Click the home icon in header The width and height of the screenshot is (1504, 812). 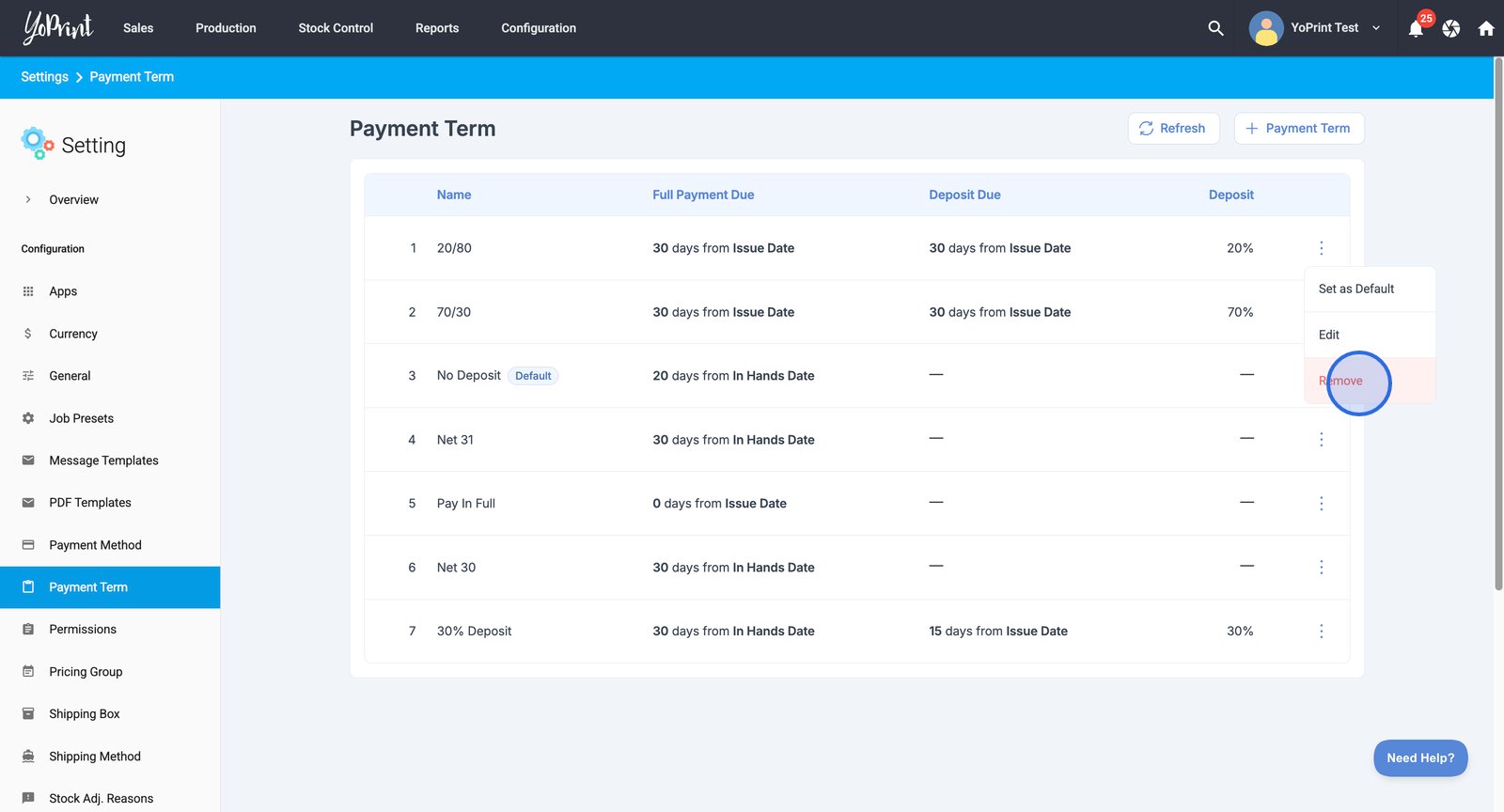click(x=1486, y=28)
